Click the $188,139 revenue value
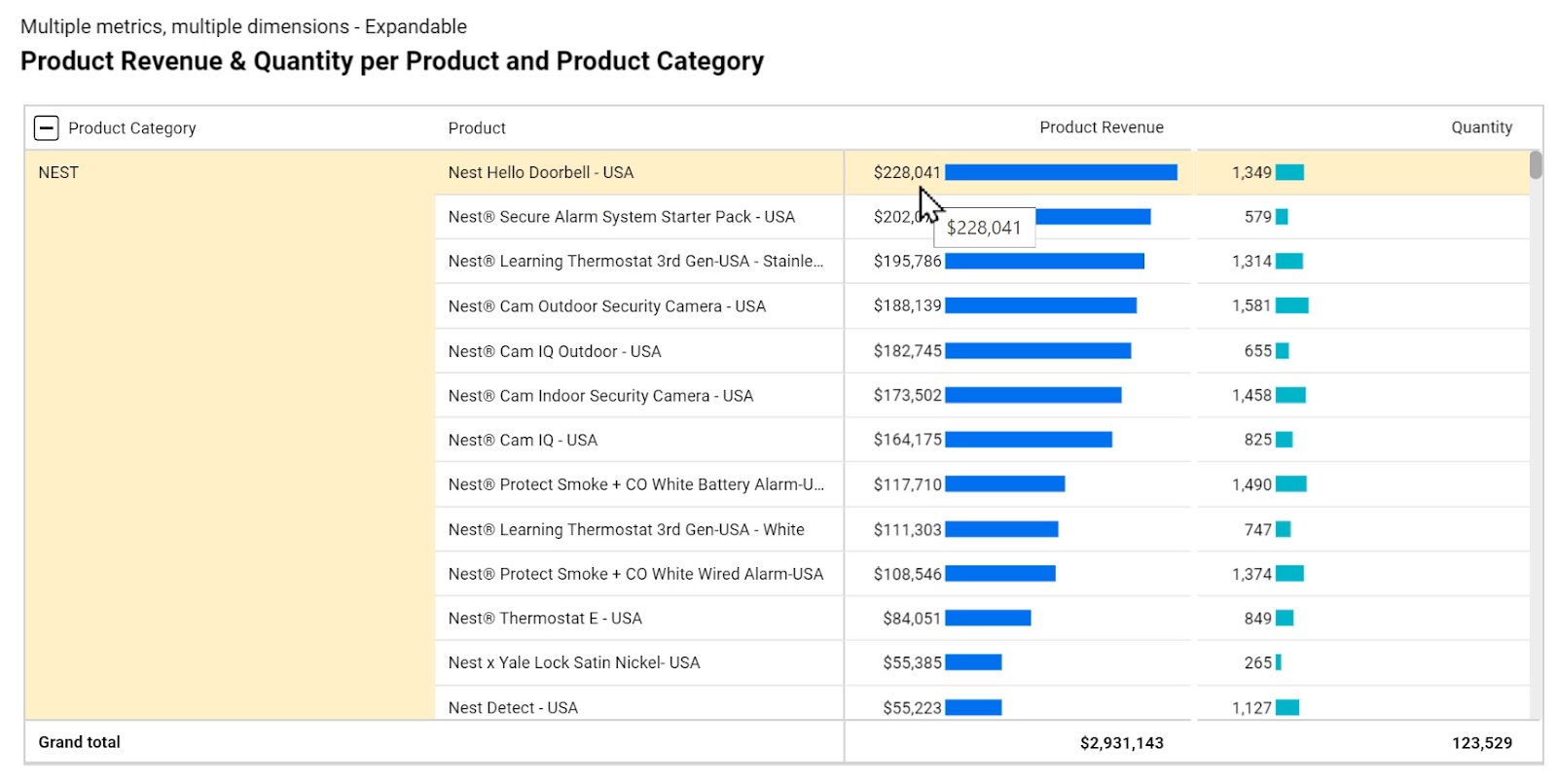The width and height of the screenshot is (1557, 784). click(907, 305)
